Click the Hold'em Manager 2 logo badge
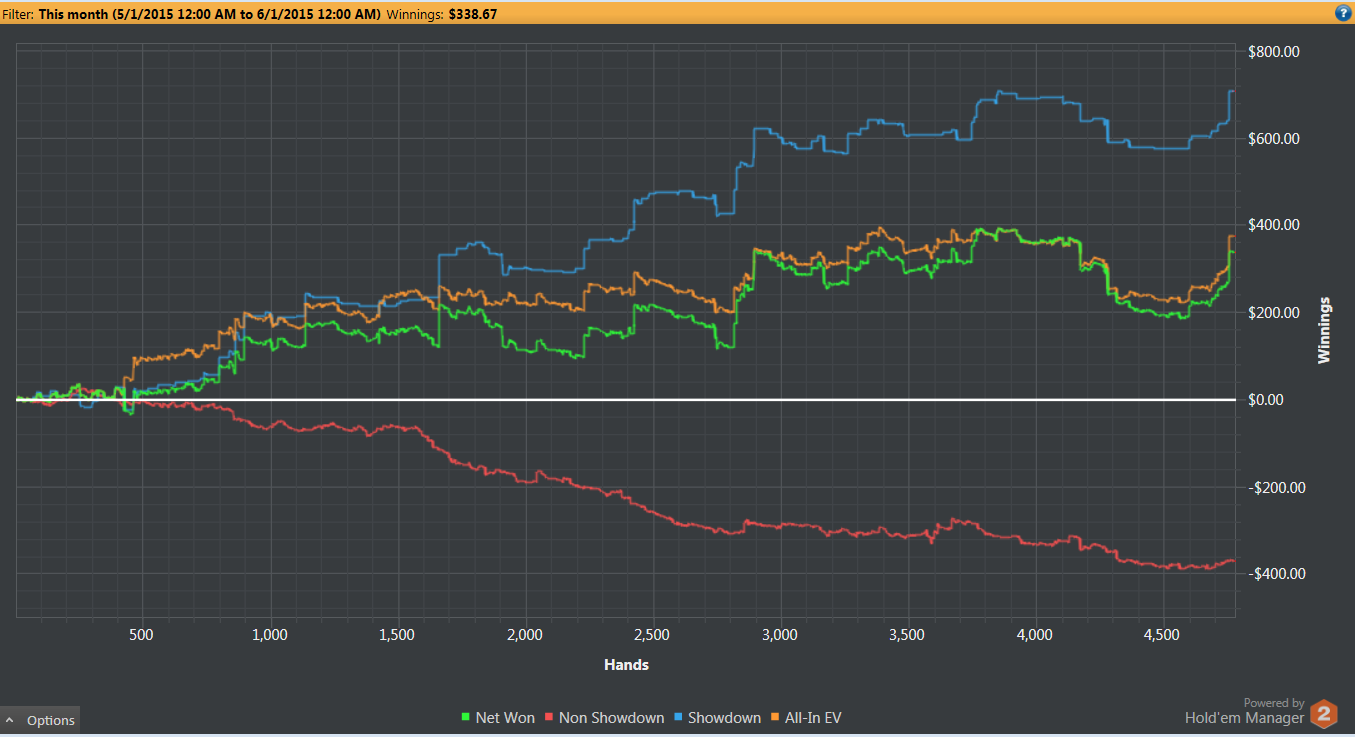The image size is (1355, 737). (x=1324, y=713)
